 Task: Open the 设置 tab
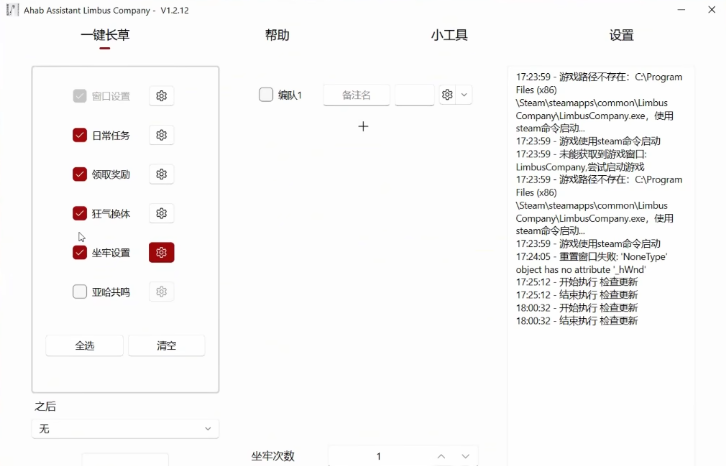click(x=621, y=35)
